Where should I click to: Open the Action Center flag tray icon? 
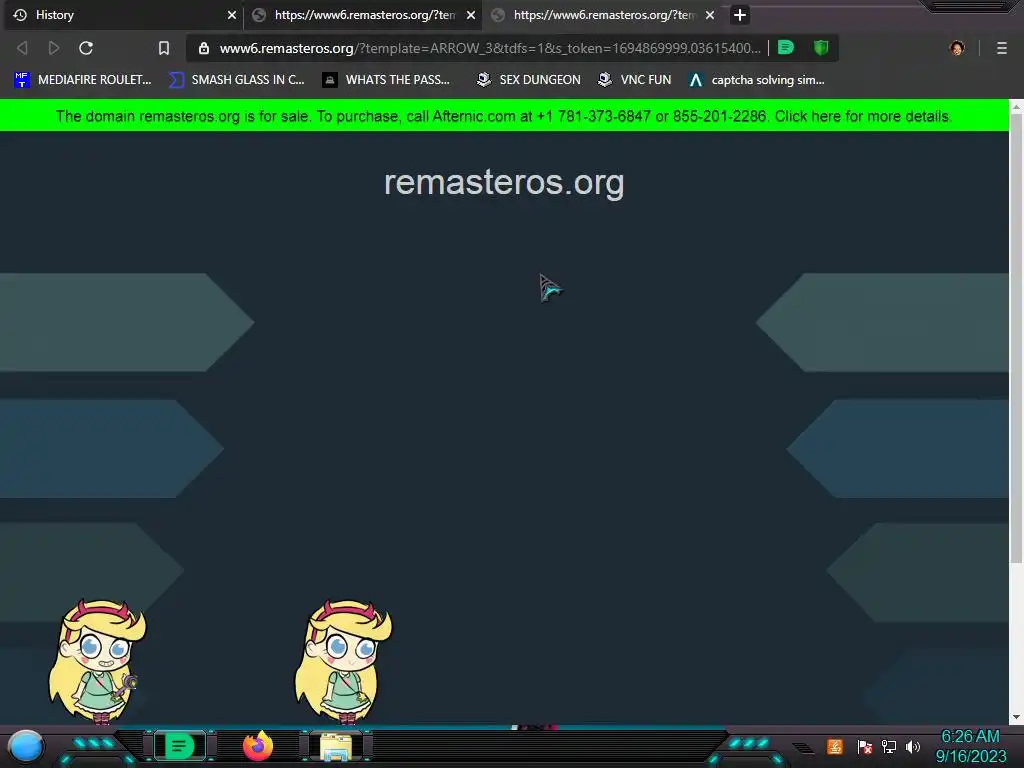click(x=865, y=746)
